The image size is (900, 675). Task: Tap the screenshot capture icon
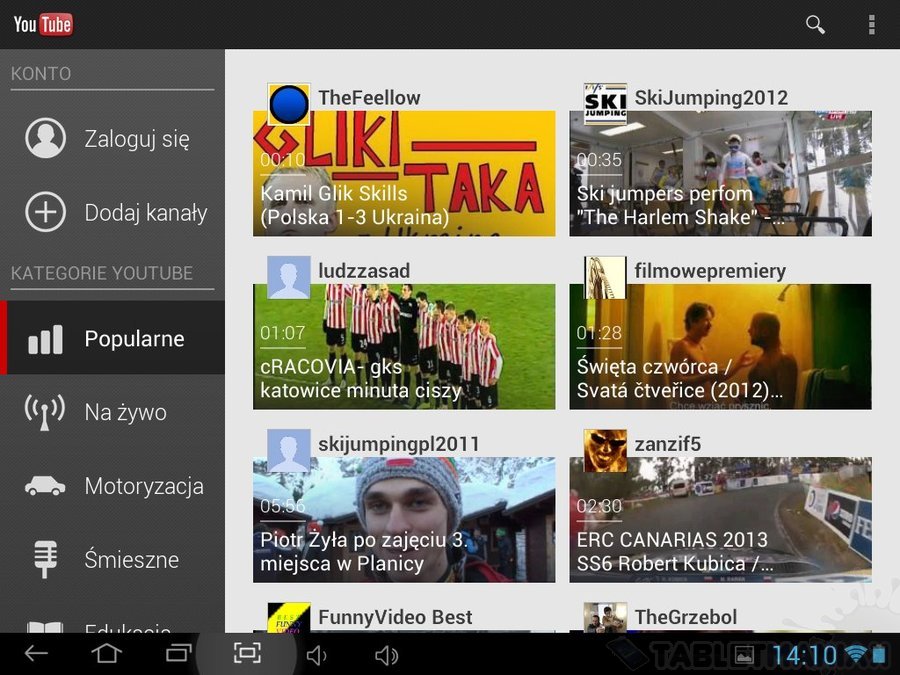pyautogui.click(x=247, y=653)
